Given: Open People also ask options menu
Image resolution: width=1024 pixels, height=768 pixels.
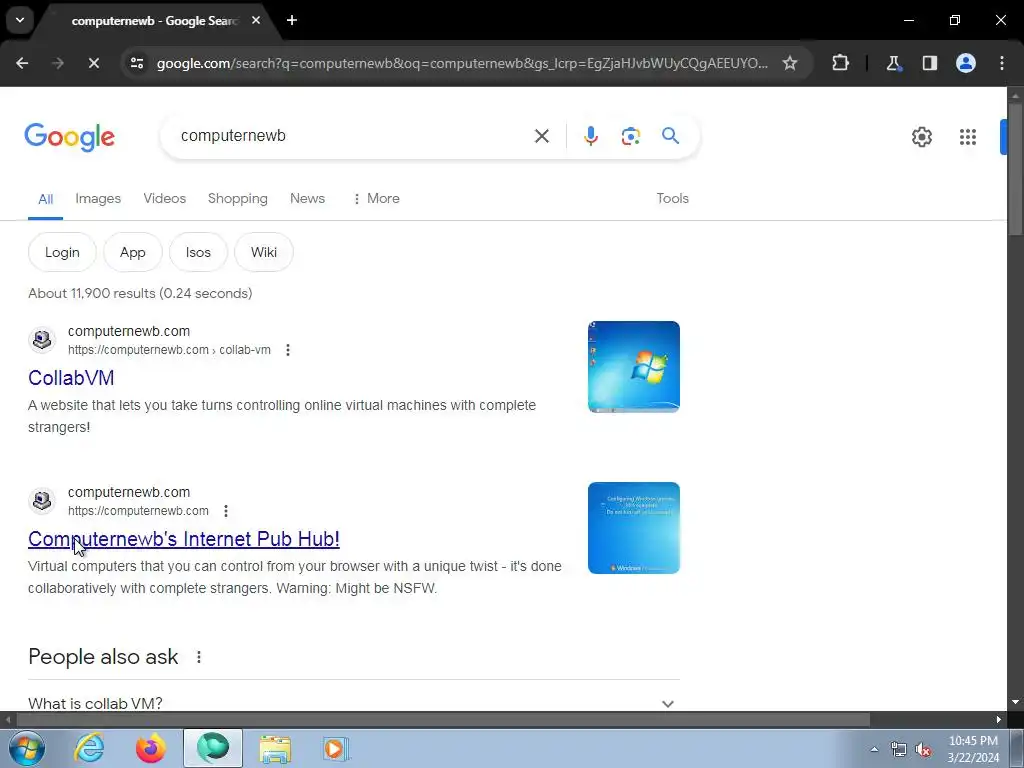Looking at the screenshot, I should pyautogui.click(x=199, y=657).
